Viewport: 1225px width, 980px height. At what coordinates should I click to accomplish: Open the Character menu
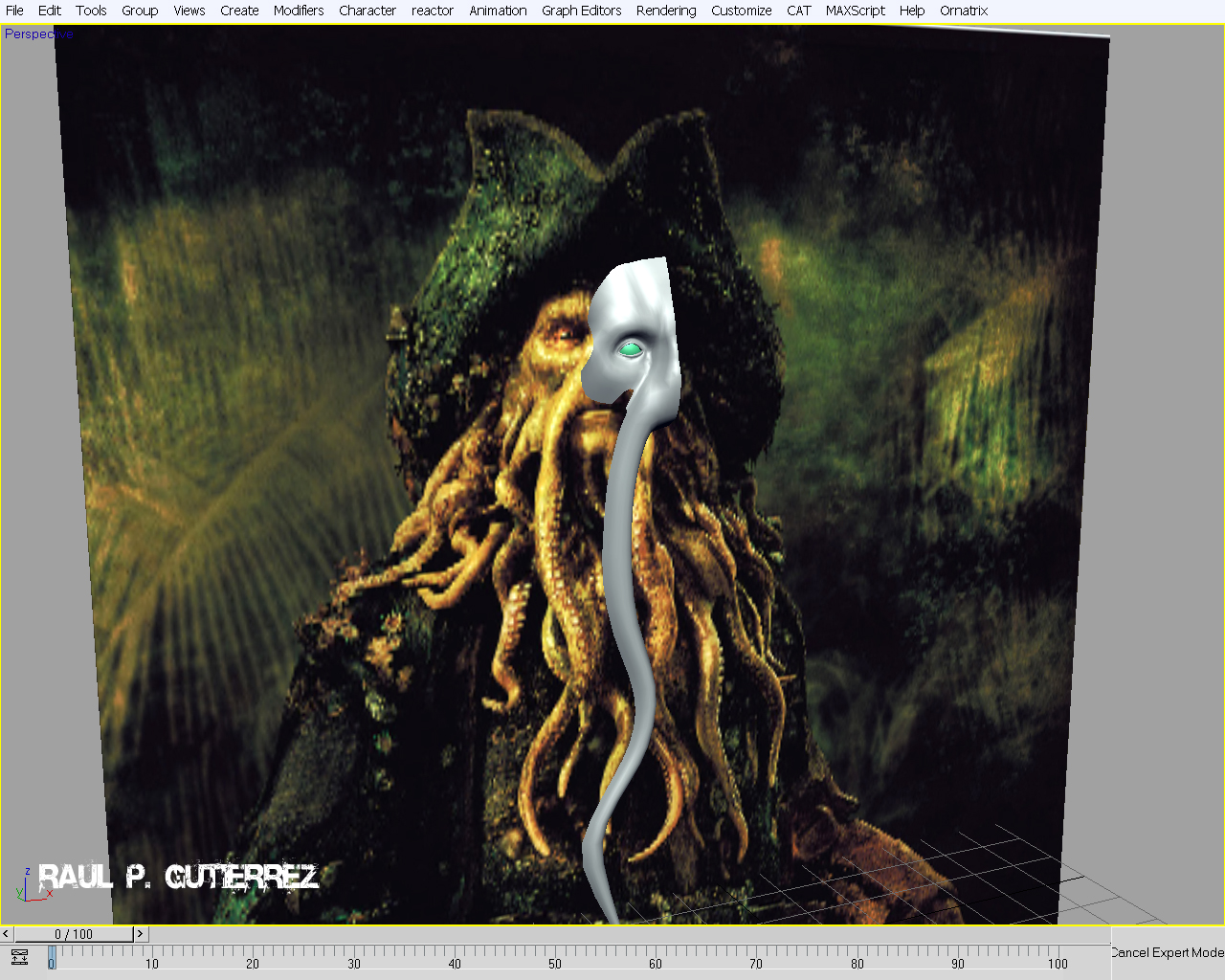click(367, 11)
